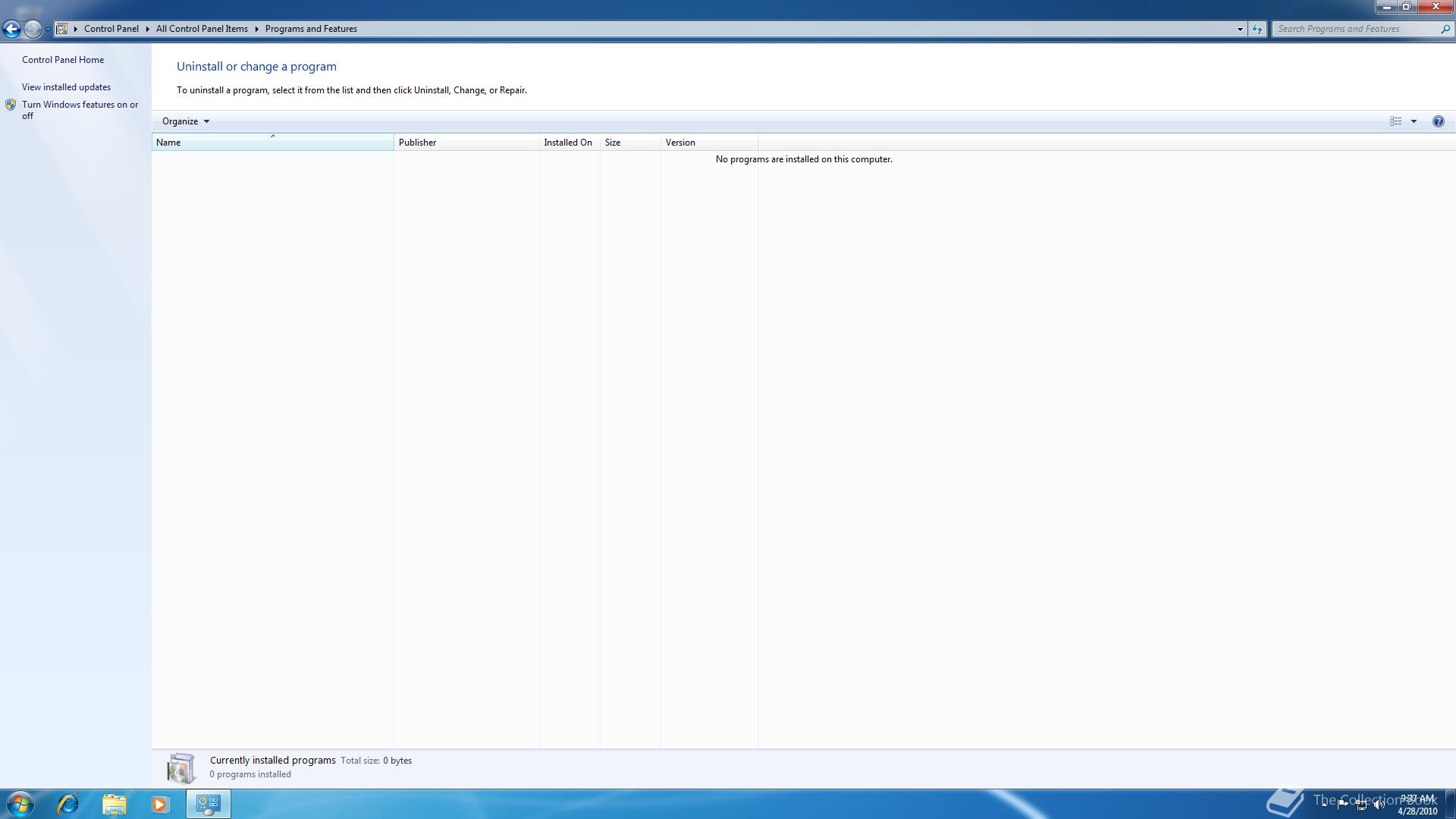Expand the address bar history dropdown
The width and height of the screenshot is (1456, 819).
tap(1240, 29)
